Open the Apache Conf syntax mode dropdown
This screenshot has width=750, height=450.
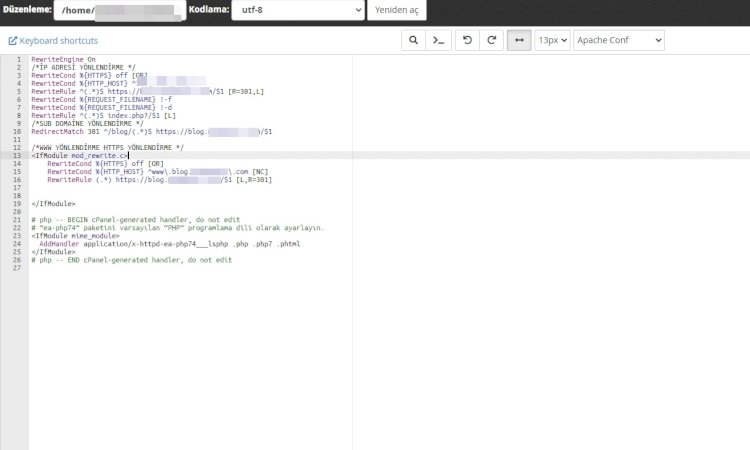tap(619, 40)
